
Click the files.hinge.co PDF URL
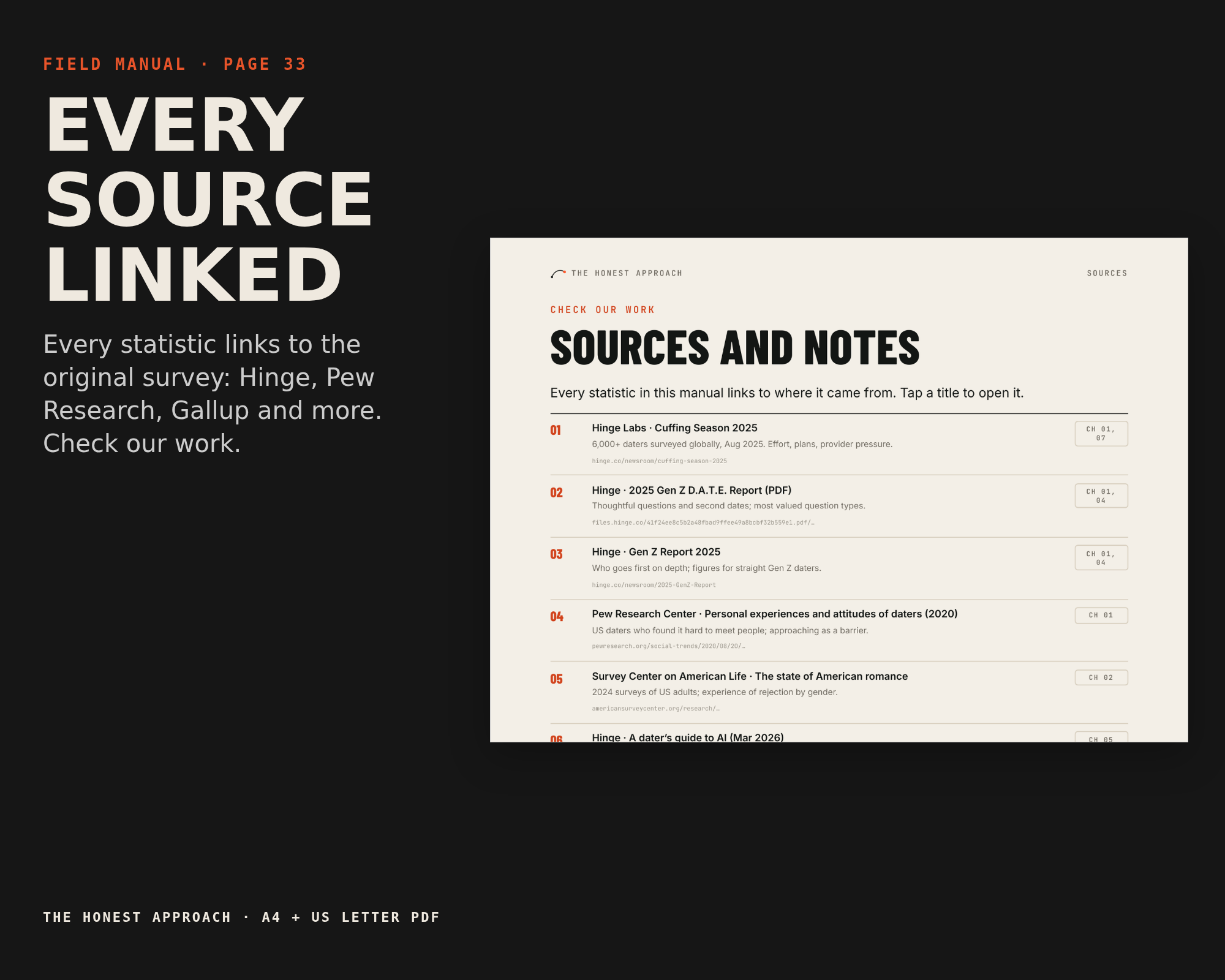[703, 523]
